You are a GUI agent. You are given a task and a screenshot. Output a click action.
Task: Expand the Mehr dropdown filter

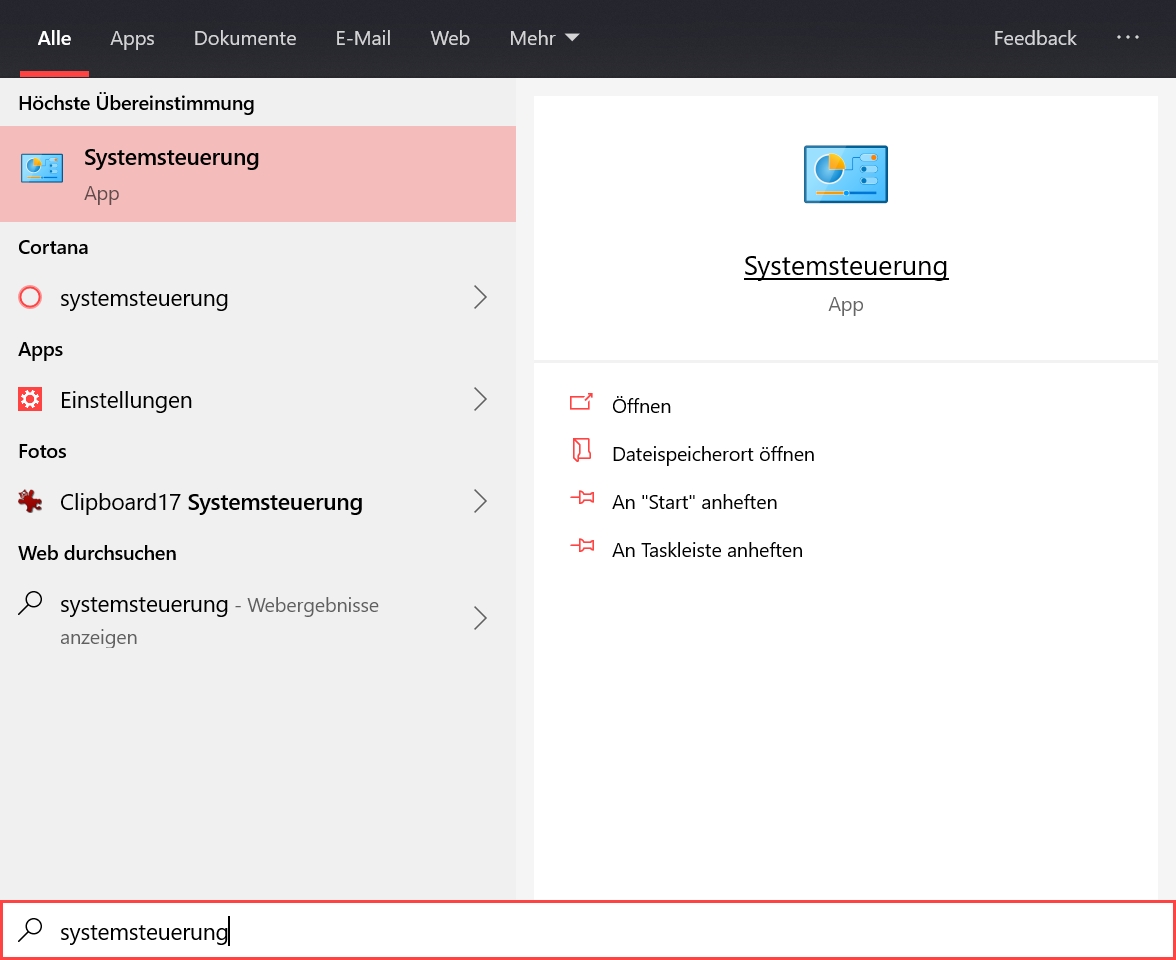(544, 38)
